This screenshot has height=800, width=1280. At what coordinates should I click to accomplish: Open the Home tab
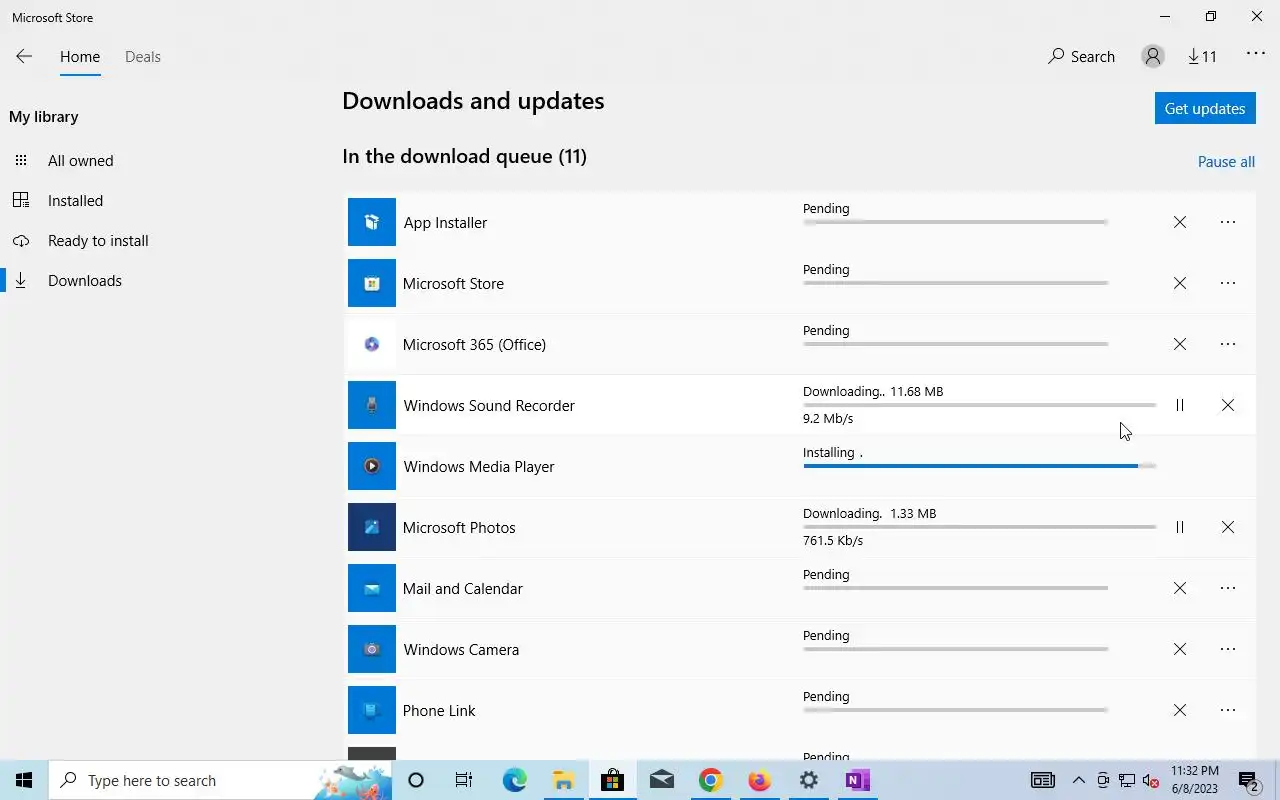point(80,57)
